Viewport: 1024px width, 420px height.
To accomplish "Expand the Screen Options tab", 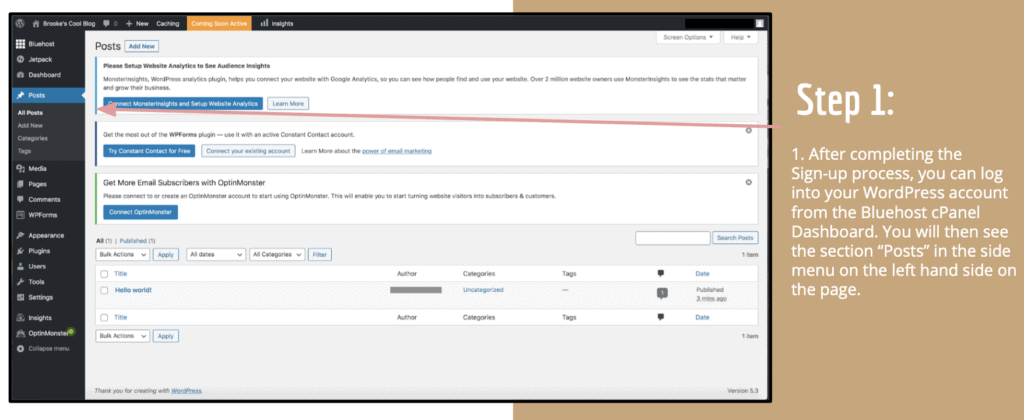I will point(688,37).
